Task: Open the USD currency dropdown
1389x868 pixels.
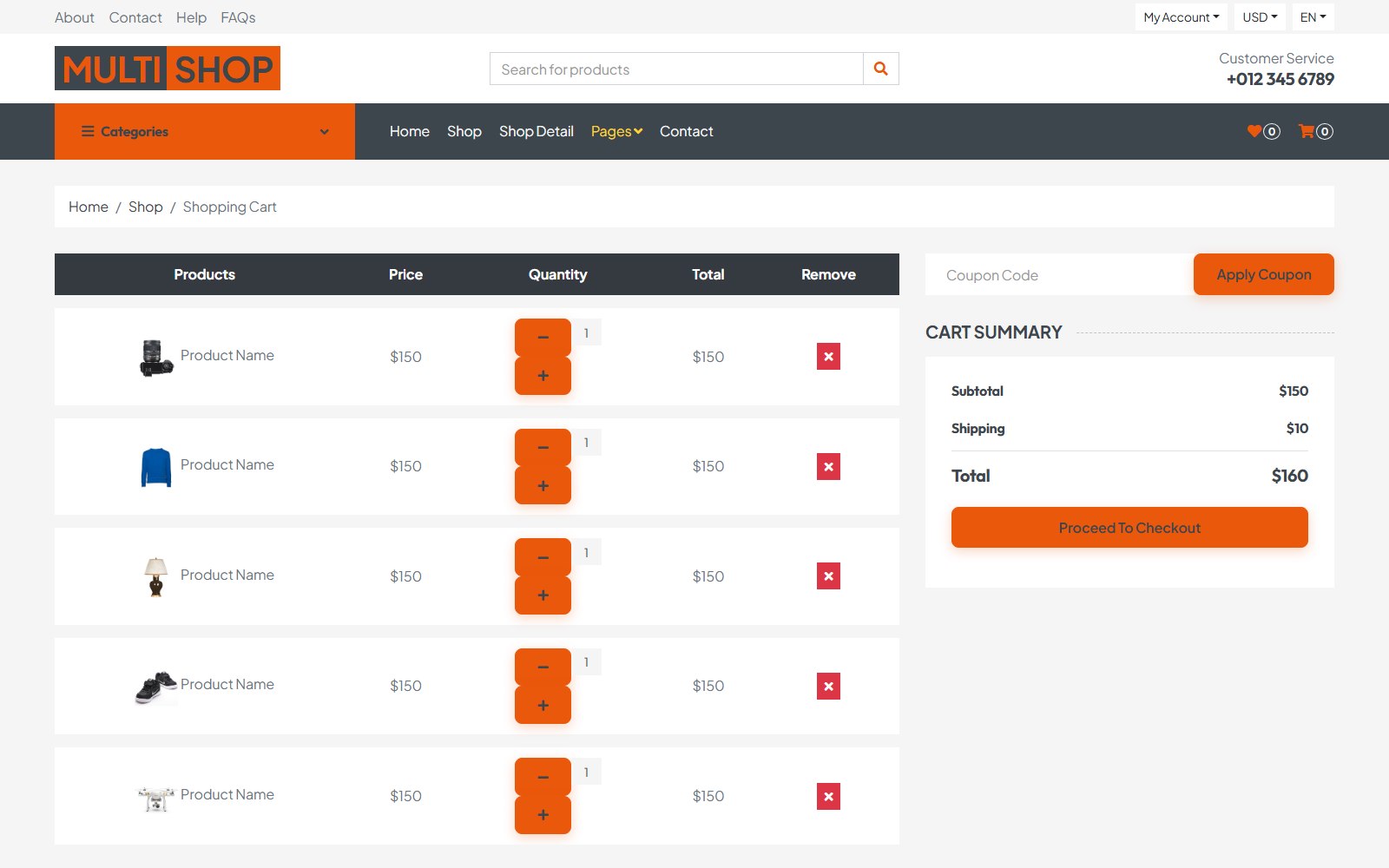Action: coord(1260,17)
